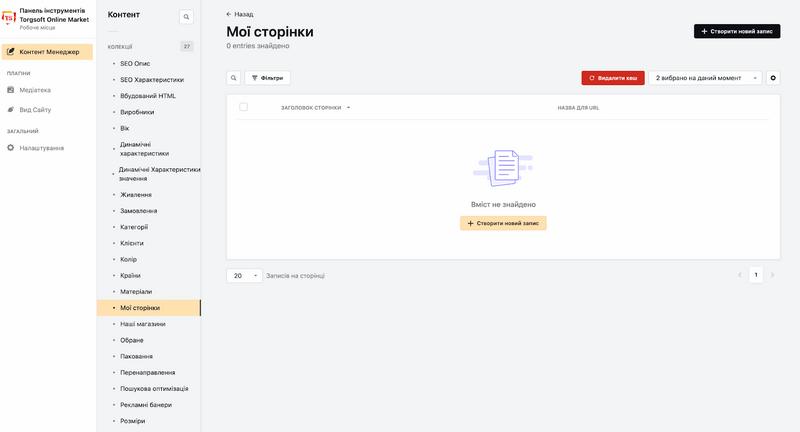The height and width of the screenshot is (432, 800).
Task: Click the Медіатека plugin icon
Action: 10,90
